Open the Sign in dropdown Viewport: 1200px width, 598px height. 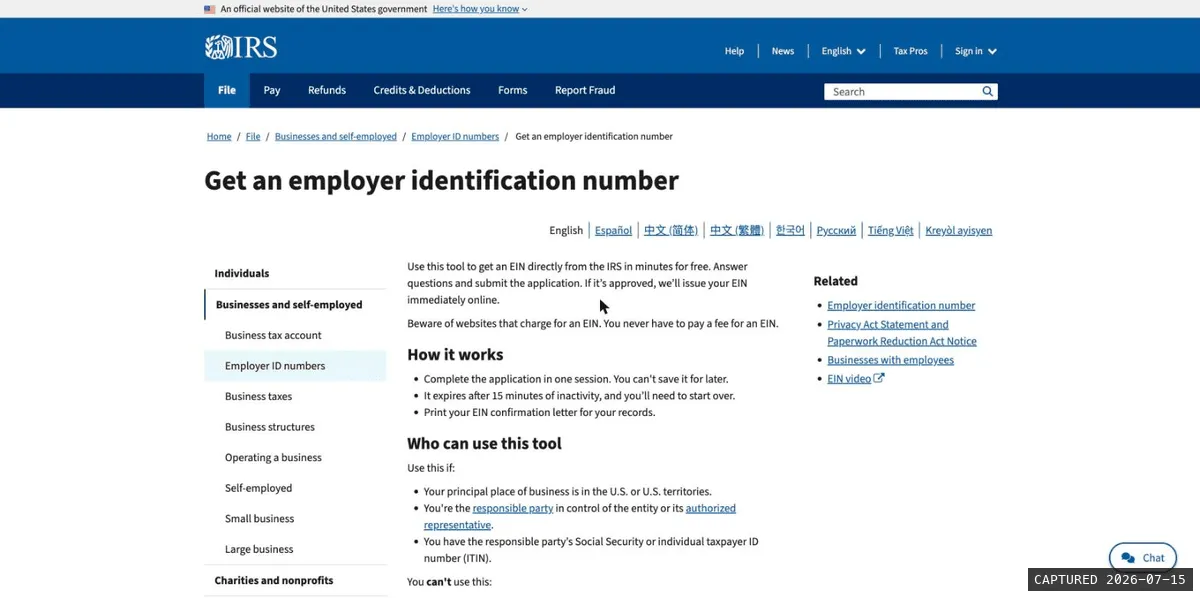point(975,51)
